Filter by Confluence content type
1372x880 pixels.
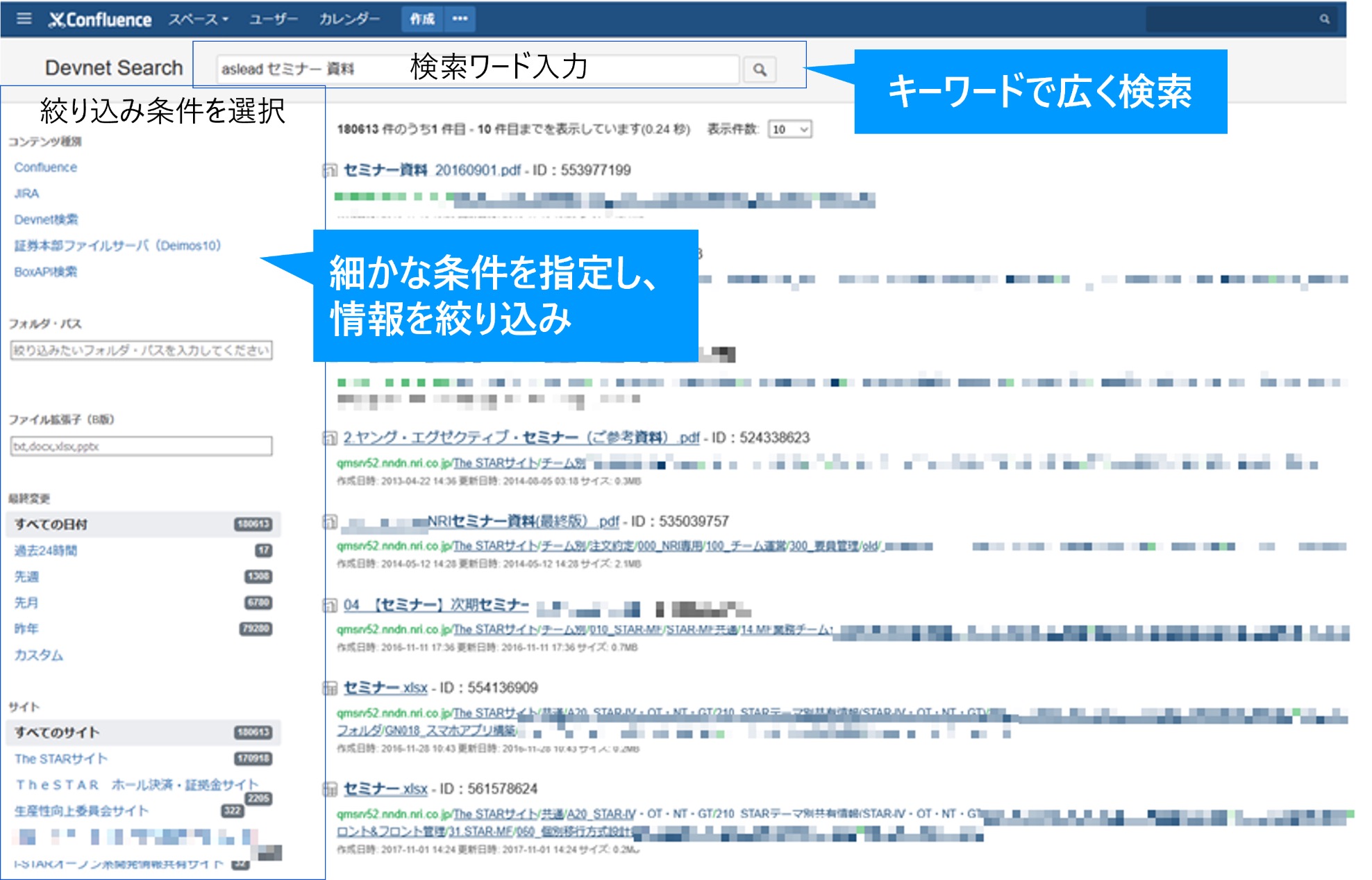[46, 167]
